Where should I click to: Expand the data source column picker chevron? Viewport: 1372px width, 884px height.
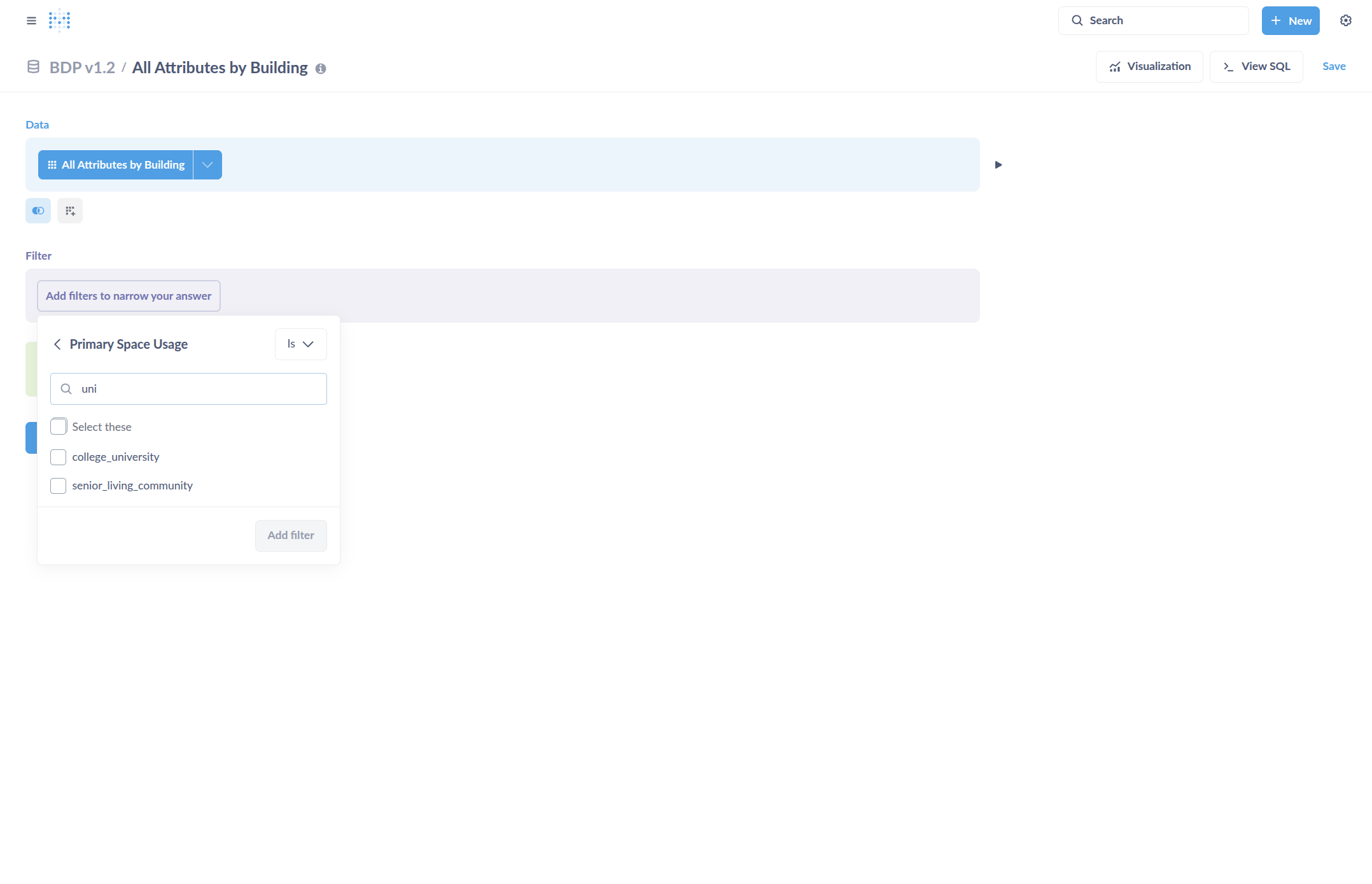pyautogui.click(x=207, y=165)
